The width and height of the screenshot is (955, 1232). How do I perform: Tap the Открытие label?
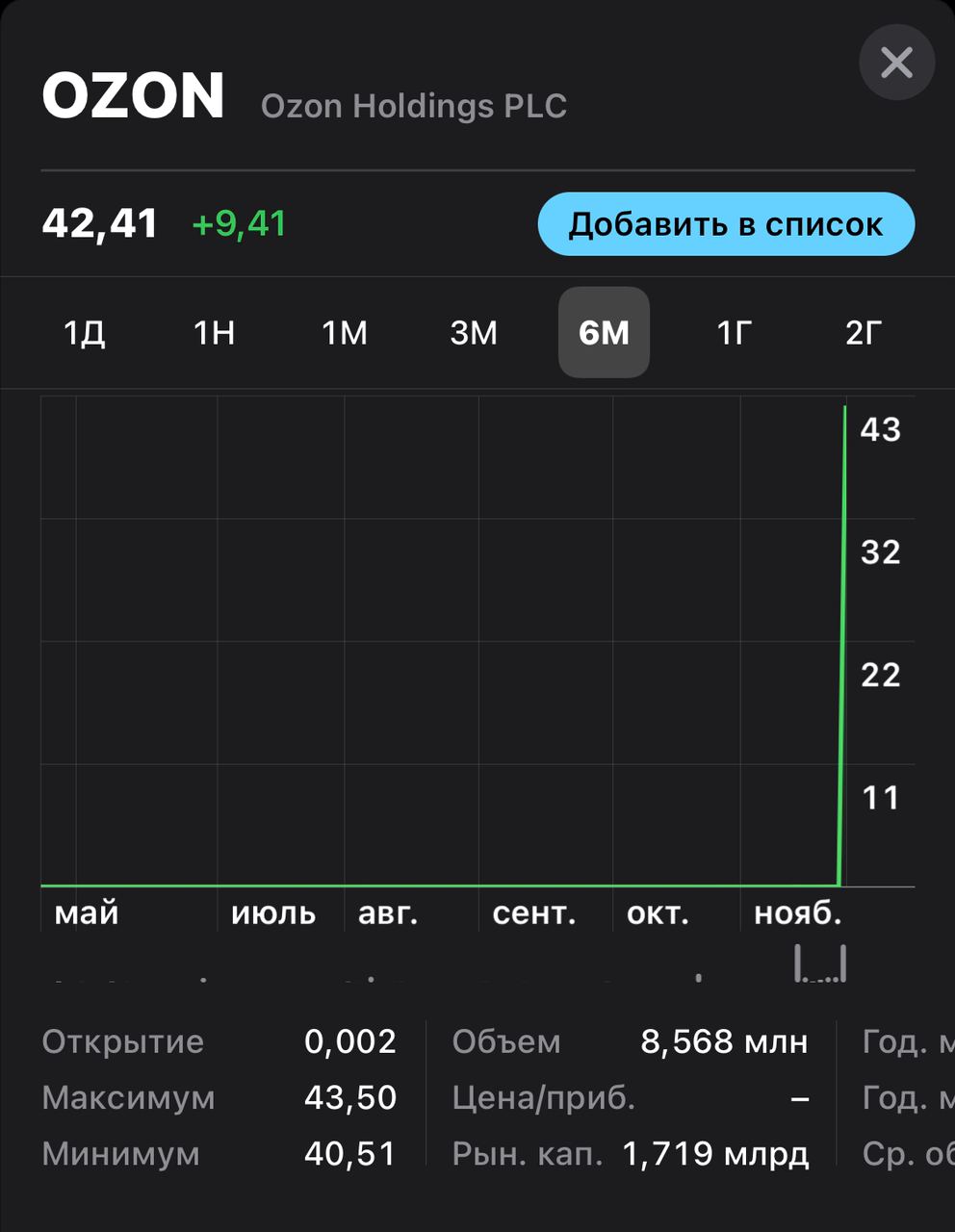123,1041
